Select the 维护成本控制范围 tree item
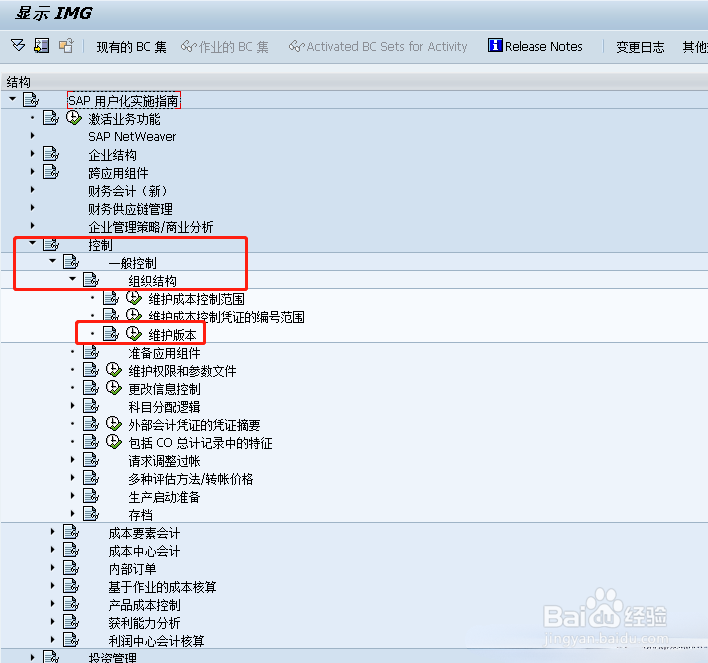This screenshot has height=663, width=708. [196, 299]
